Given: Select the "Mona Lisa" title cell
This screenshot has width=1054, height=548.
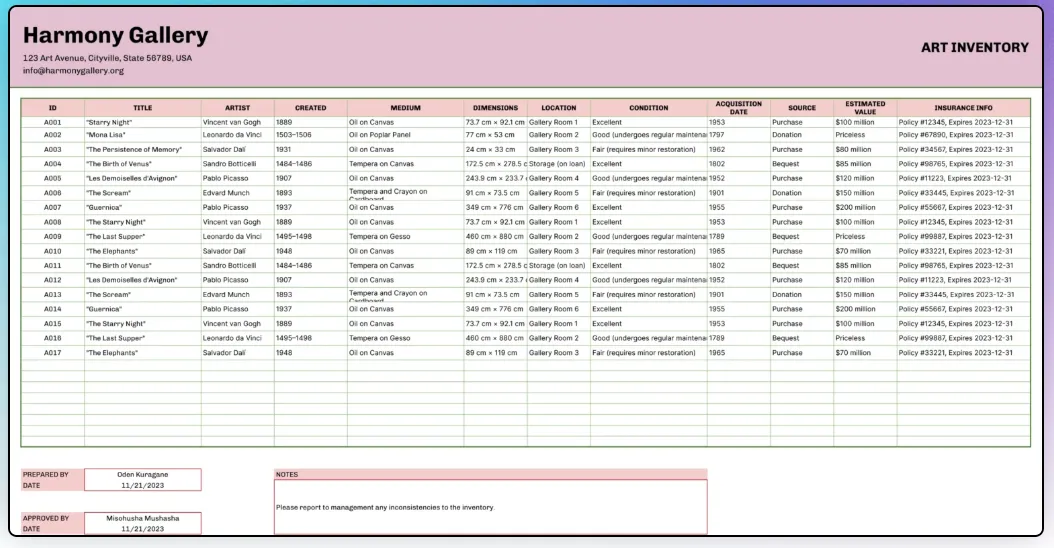Looking at the screenshot, I should pyautogui.click(x=143, y=135).
